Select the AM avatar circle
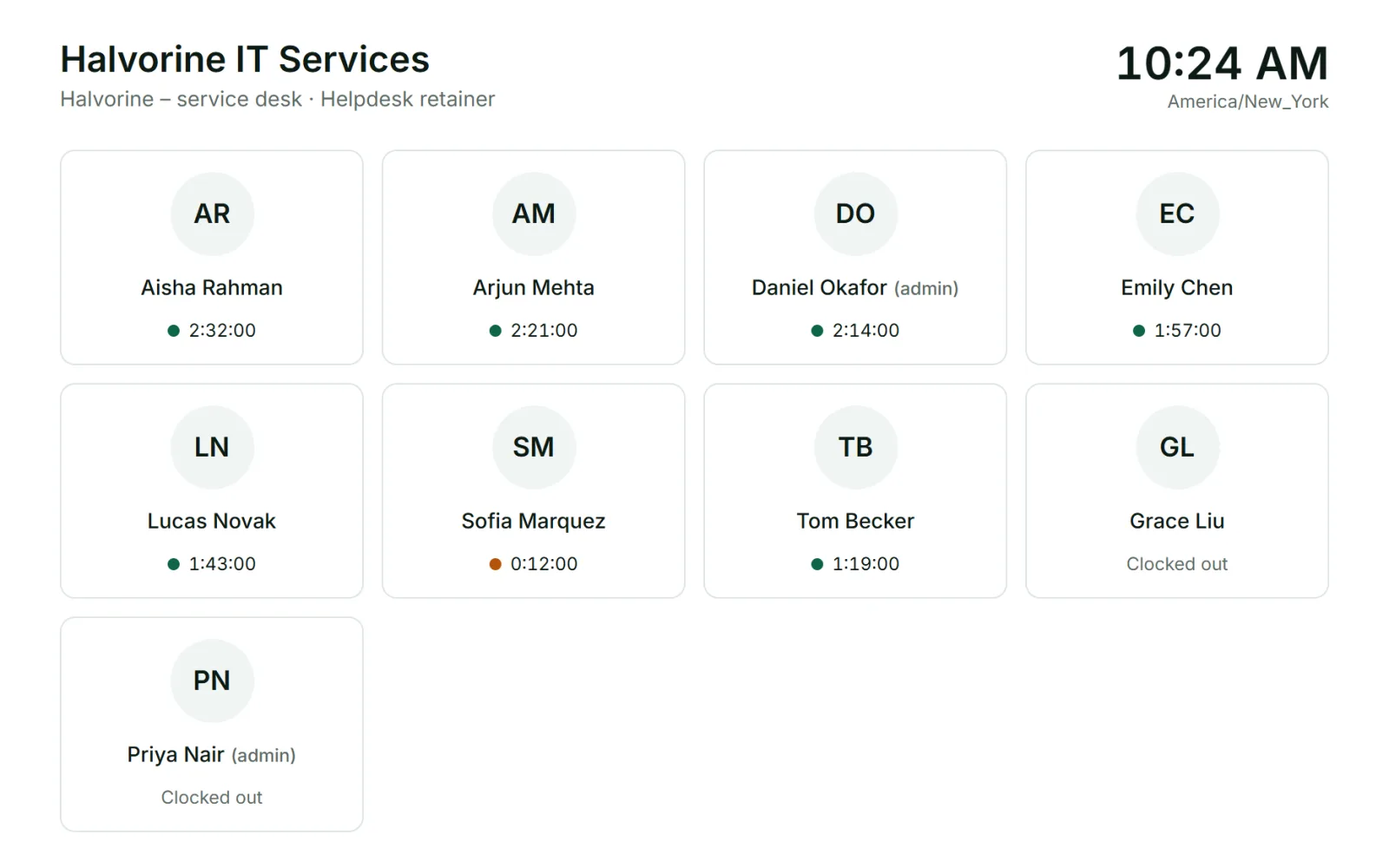 click(534, 214)
